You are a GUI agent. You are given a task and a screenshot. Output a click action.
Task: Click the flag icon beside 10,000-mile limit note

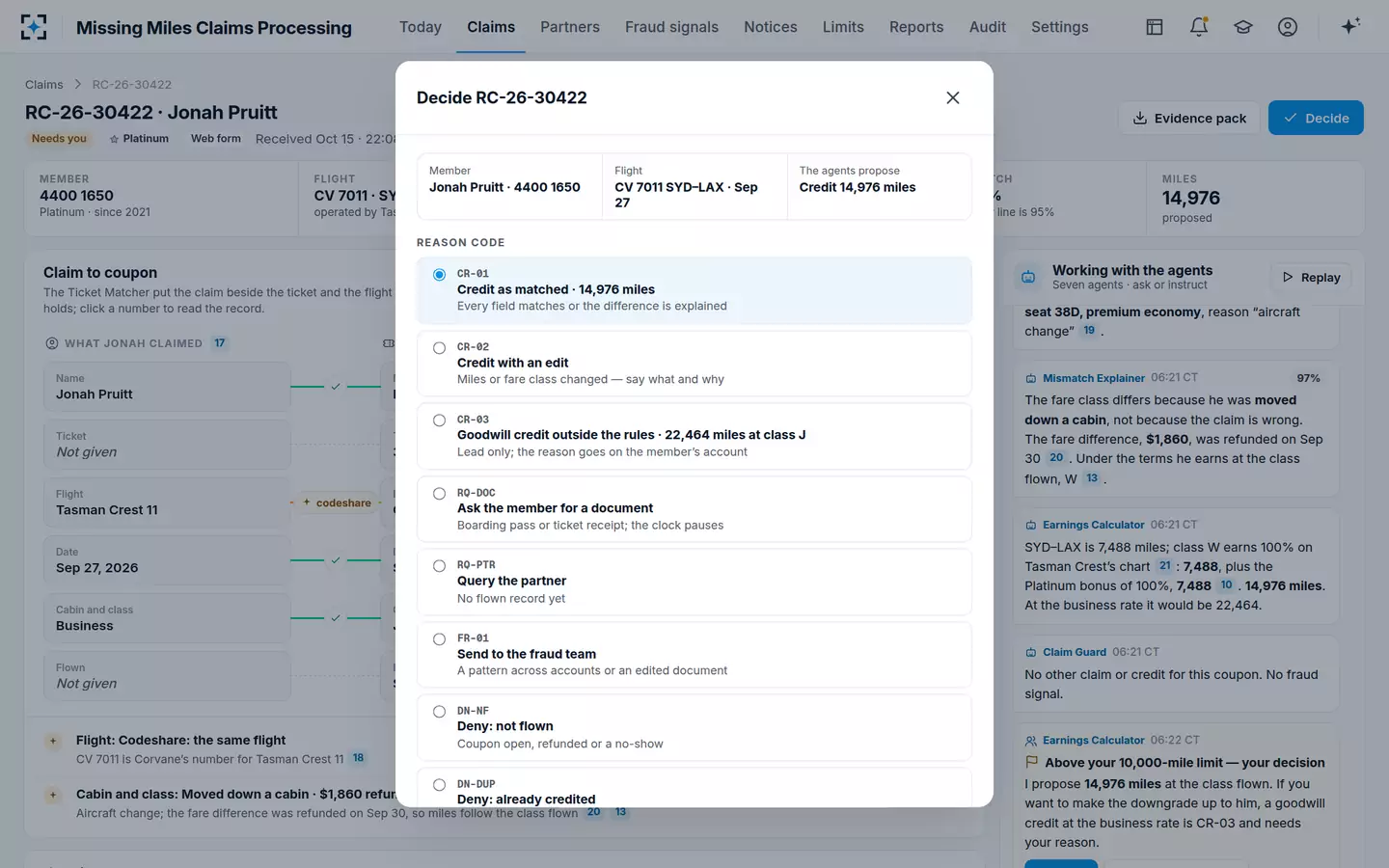coord(1032,762)
